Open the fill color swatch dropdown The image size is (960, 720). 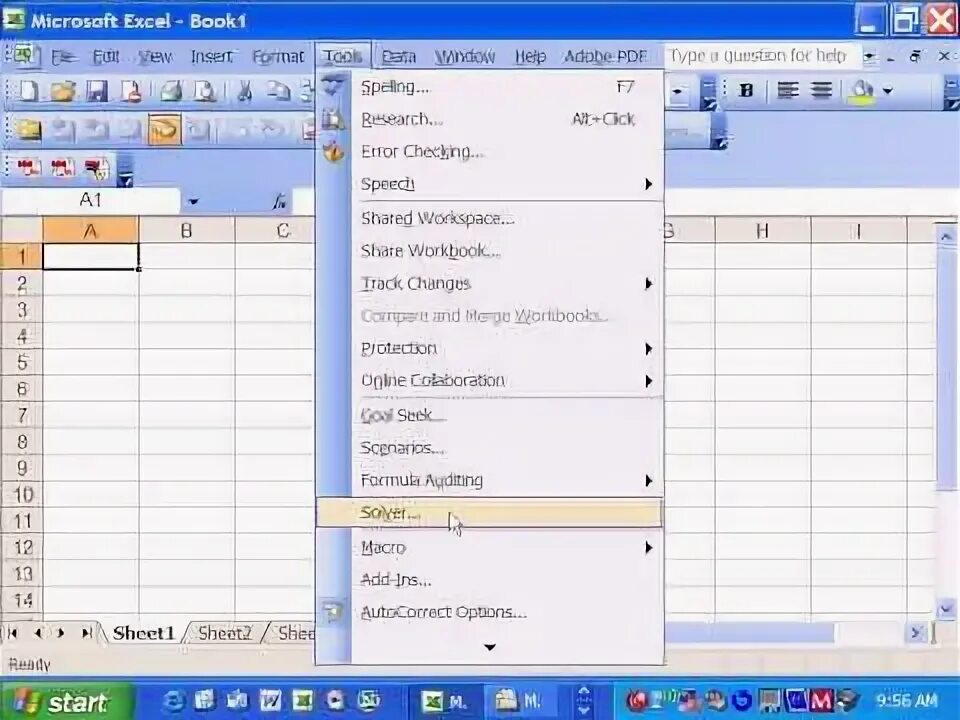pos(887,92)
